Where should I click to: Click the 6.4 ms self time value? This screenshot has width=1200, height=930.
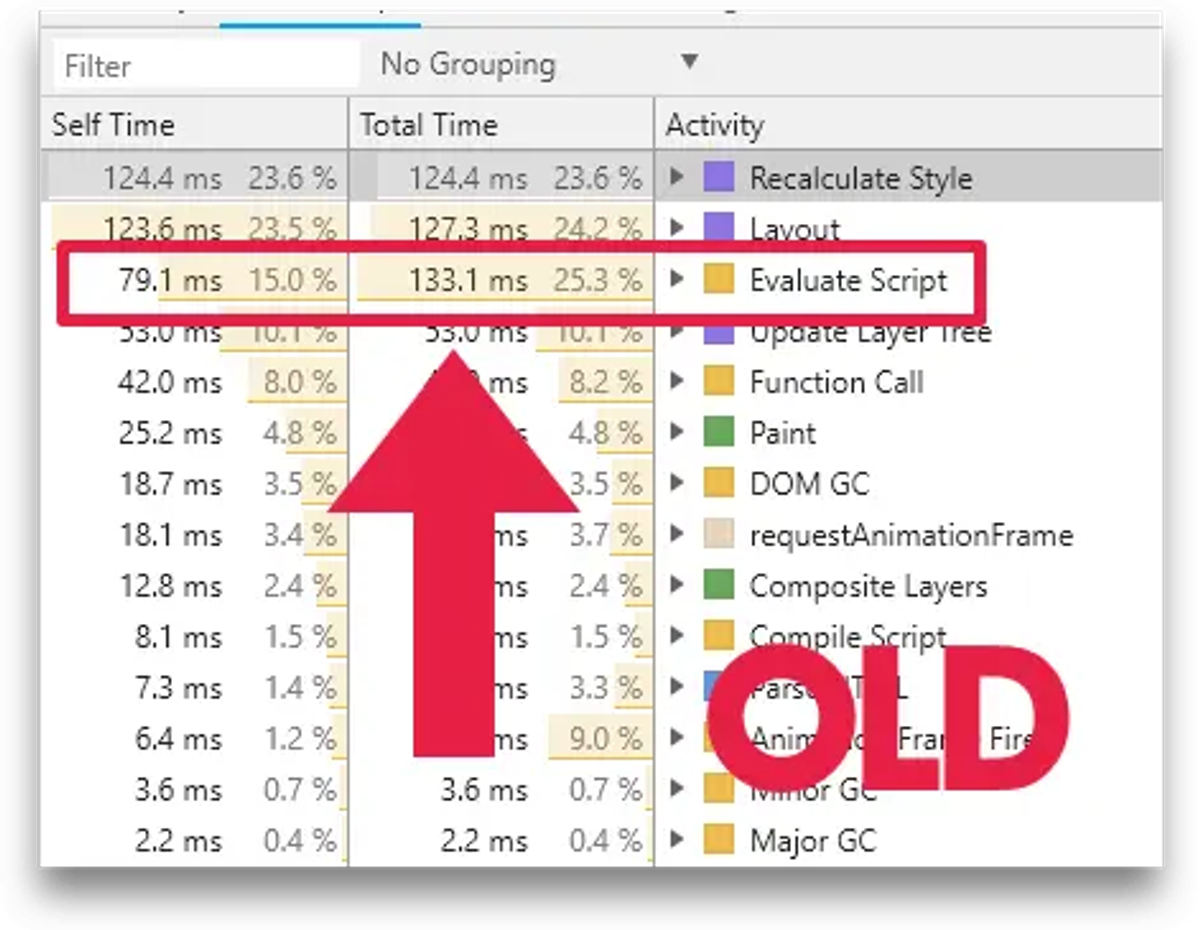tap(178, 739)
